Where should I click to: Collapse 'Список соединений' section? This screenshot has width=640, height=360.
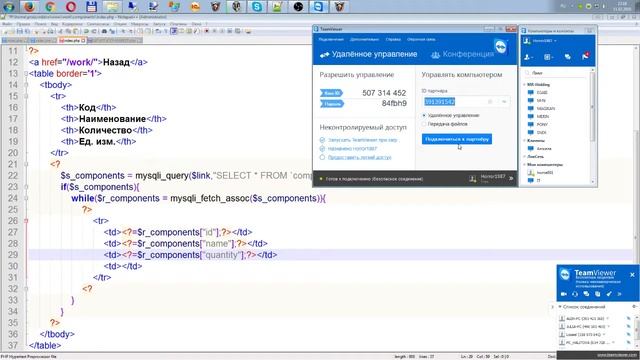click(560, 307)
